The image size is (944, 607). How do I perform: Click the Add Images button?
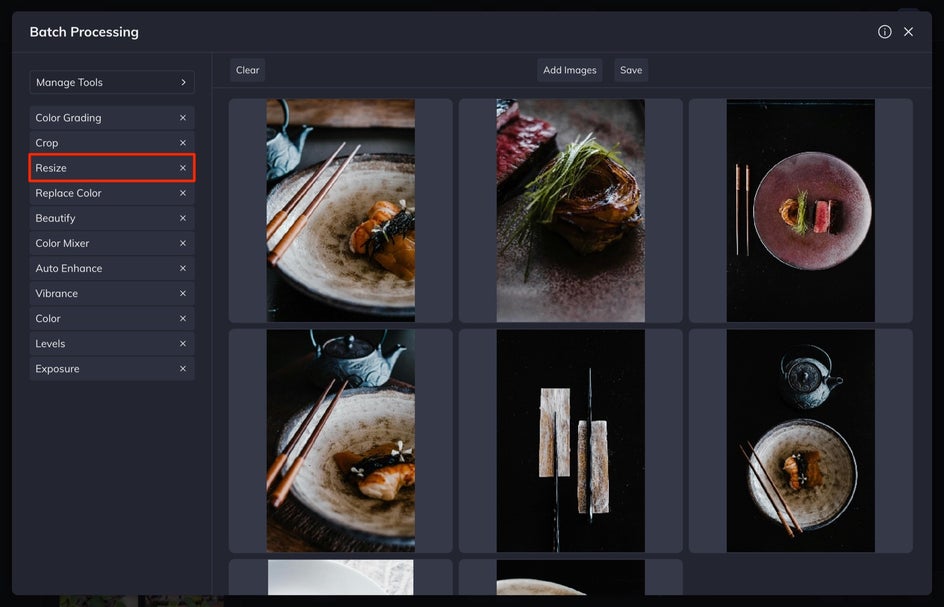point(570,70)
